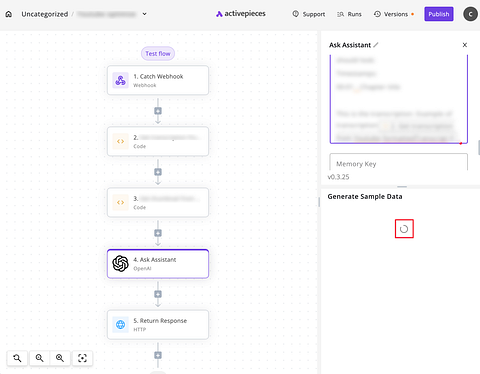The width and height of the screenshot is (480, 374).
Task: Click the zoom in magnifier icon
Action: pyautogui.click(x=39, y=358)
